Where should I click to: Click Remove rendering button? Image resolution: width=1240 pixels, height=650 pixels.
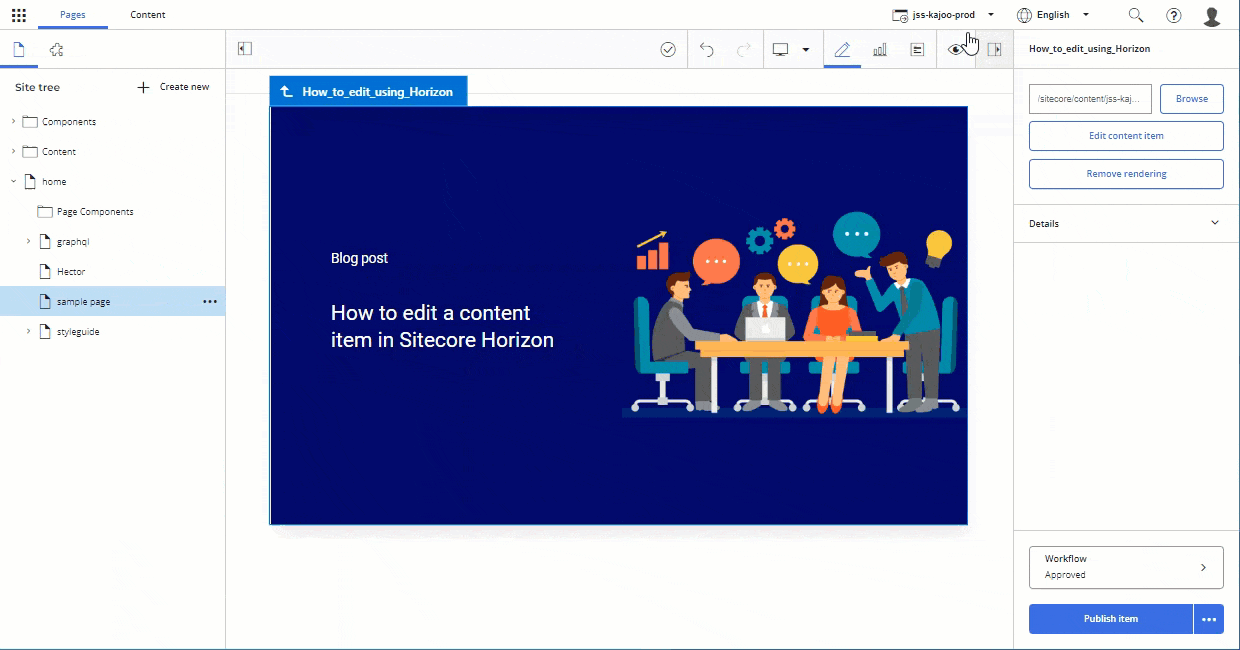(1126, 174)
